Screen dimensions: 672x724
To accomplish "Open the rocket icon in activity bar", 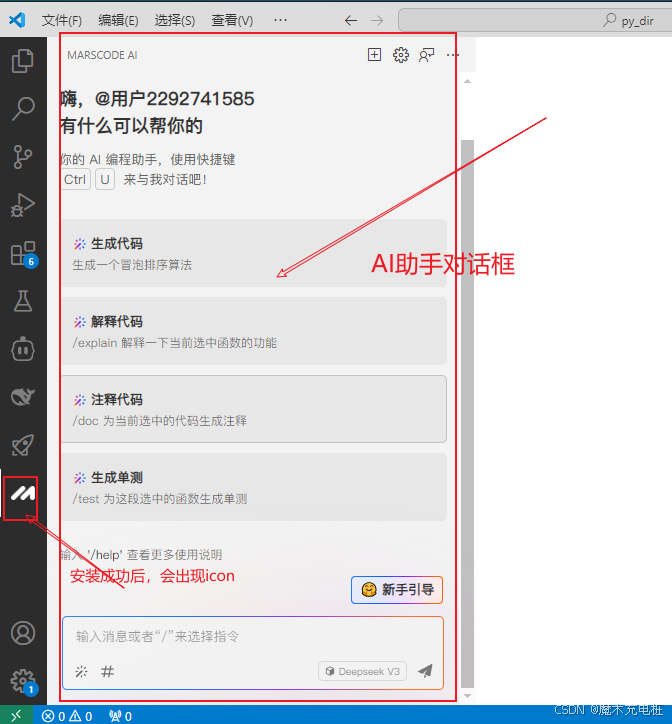I will 23,445.
